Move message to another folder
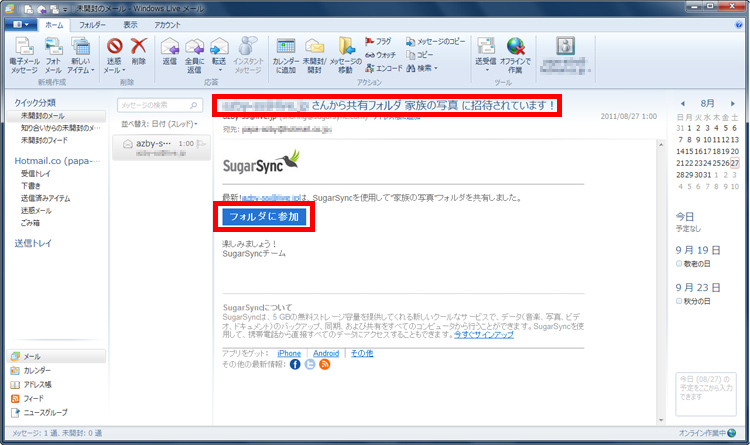Screen dimensions: 750x445 [x=345, y=56]
